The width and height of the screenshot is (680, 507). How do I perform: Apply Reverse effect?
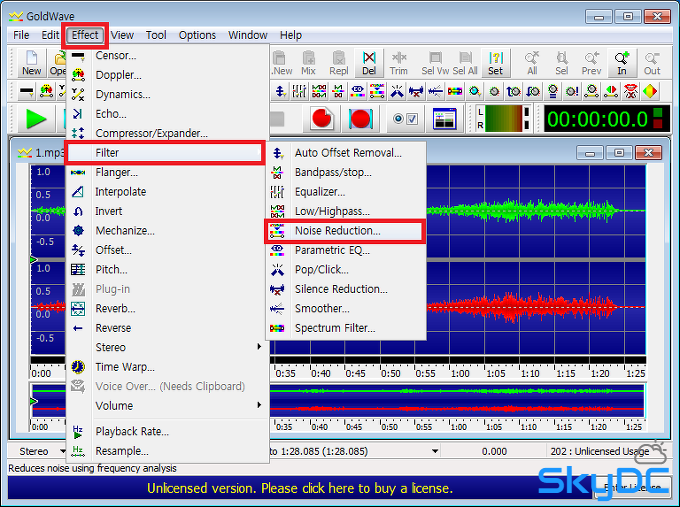[x=167, y=328]
